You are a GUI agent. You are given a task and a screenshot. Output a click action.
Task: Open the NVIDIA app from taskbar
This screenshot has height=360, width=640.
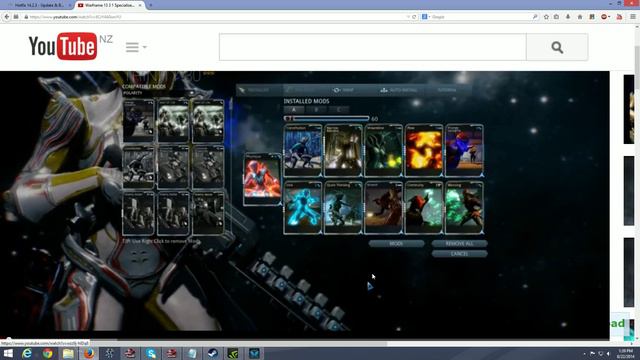(x=233, y=353)
